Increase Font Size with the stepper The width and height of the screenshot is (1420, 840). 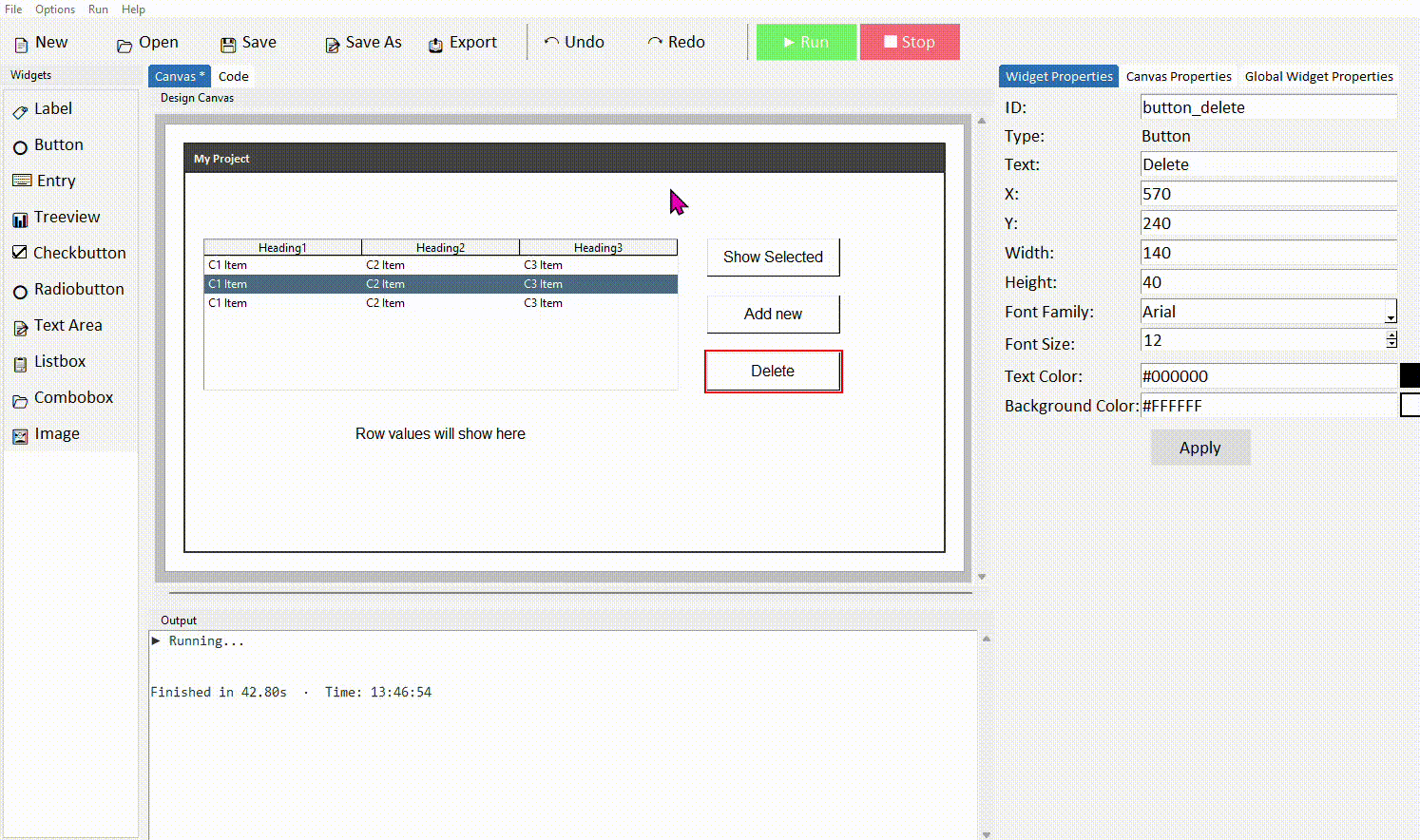point(1391,335)
